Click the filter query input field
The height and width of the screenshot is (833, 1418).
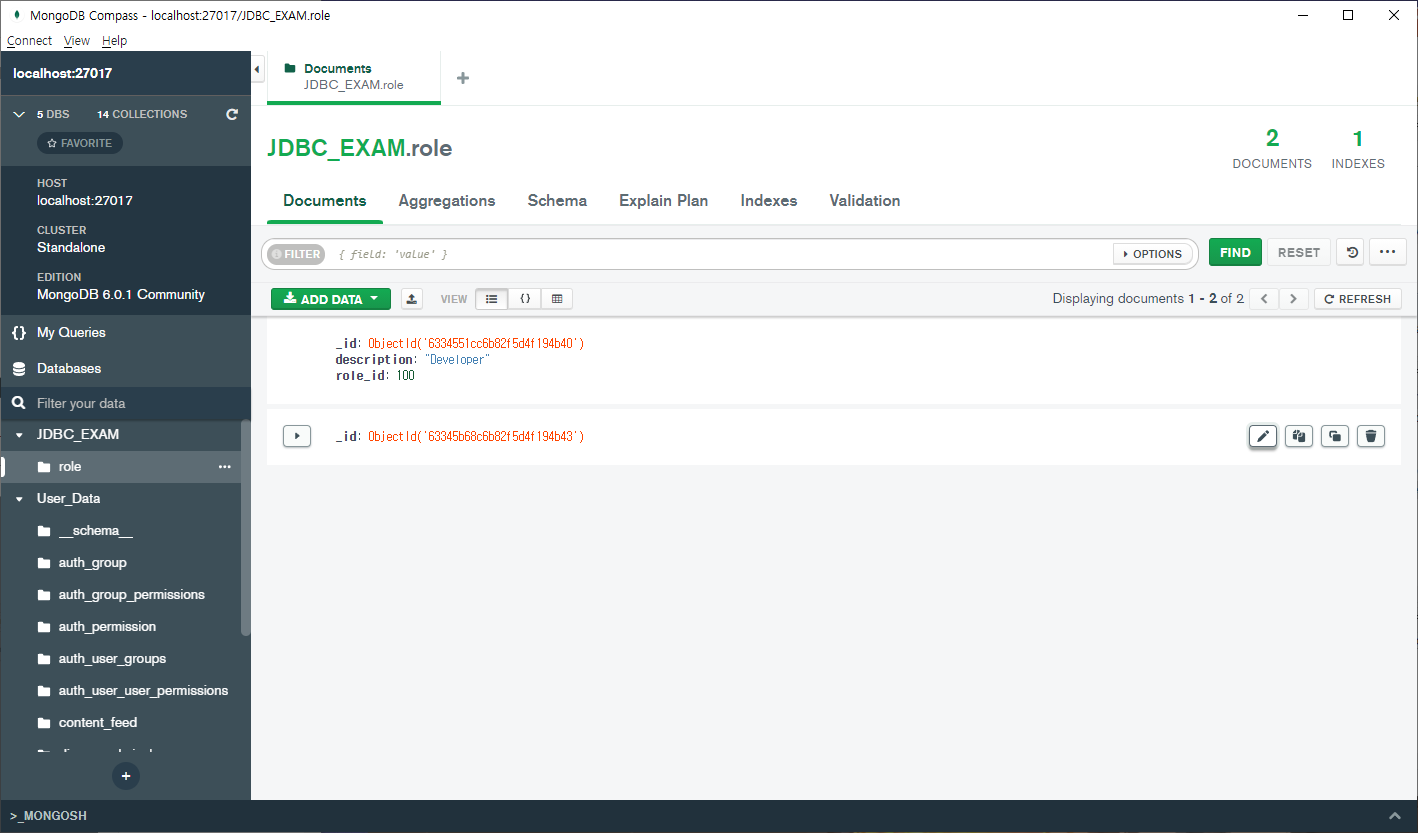(x=720, y=254)
